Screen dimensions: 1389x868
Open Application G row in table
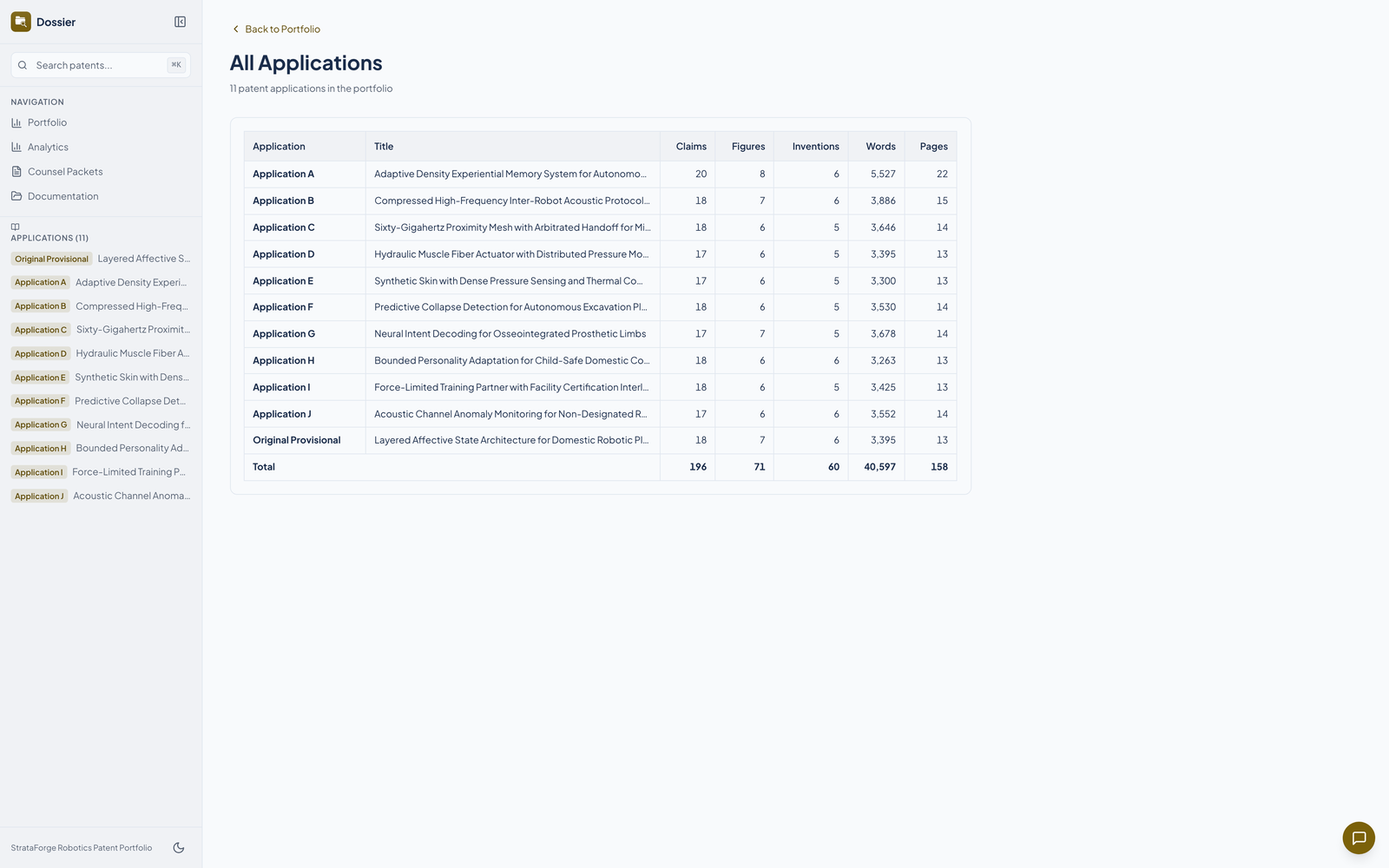pos(600,334)
